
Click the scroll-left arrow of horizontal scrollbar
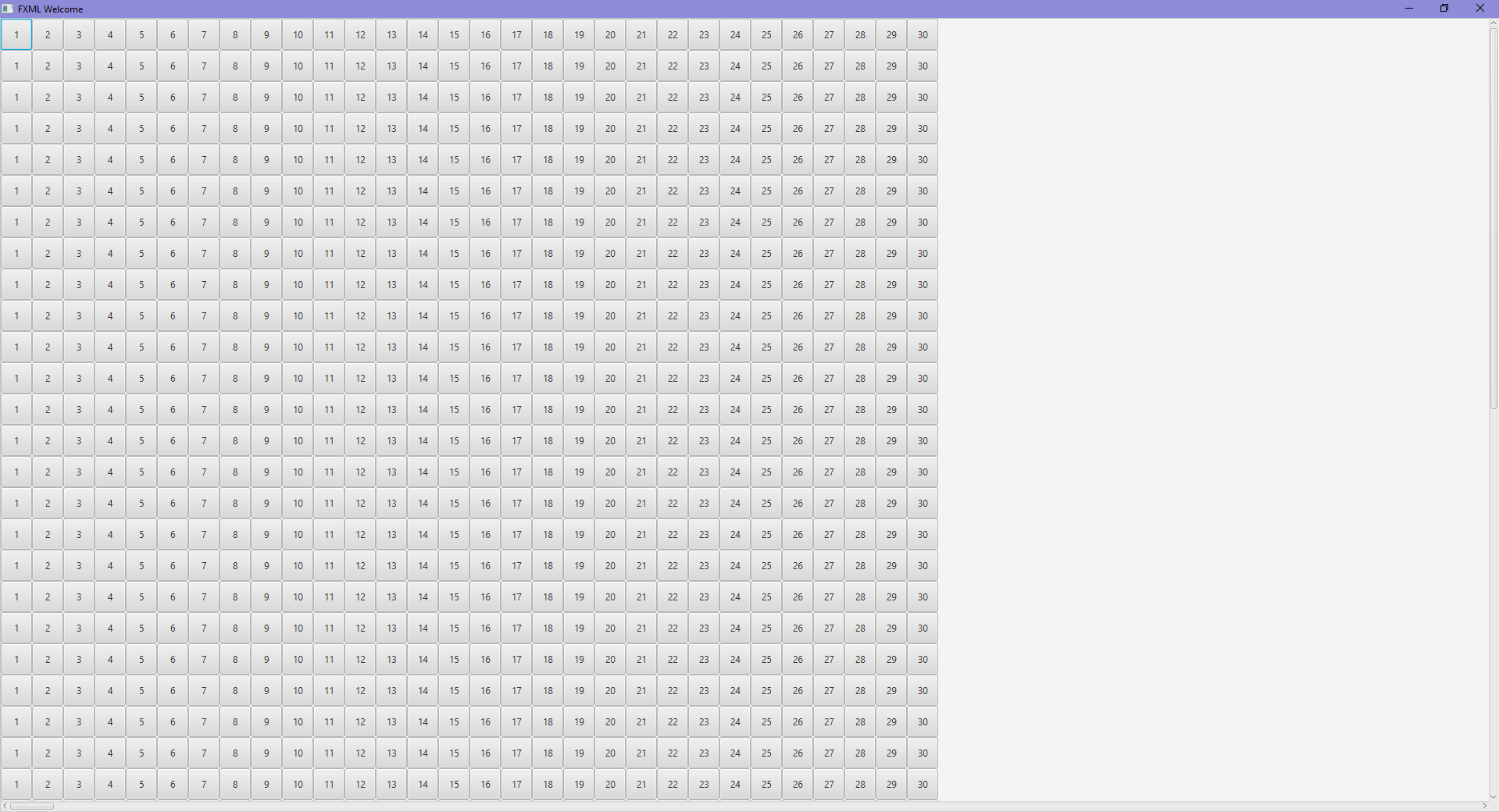tap(5, 806)
